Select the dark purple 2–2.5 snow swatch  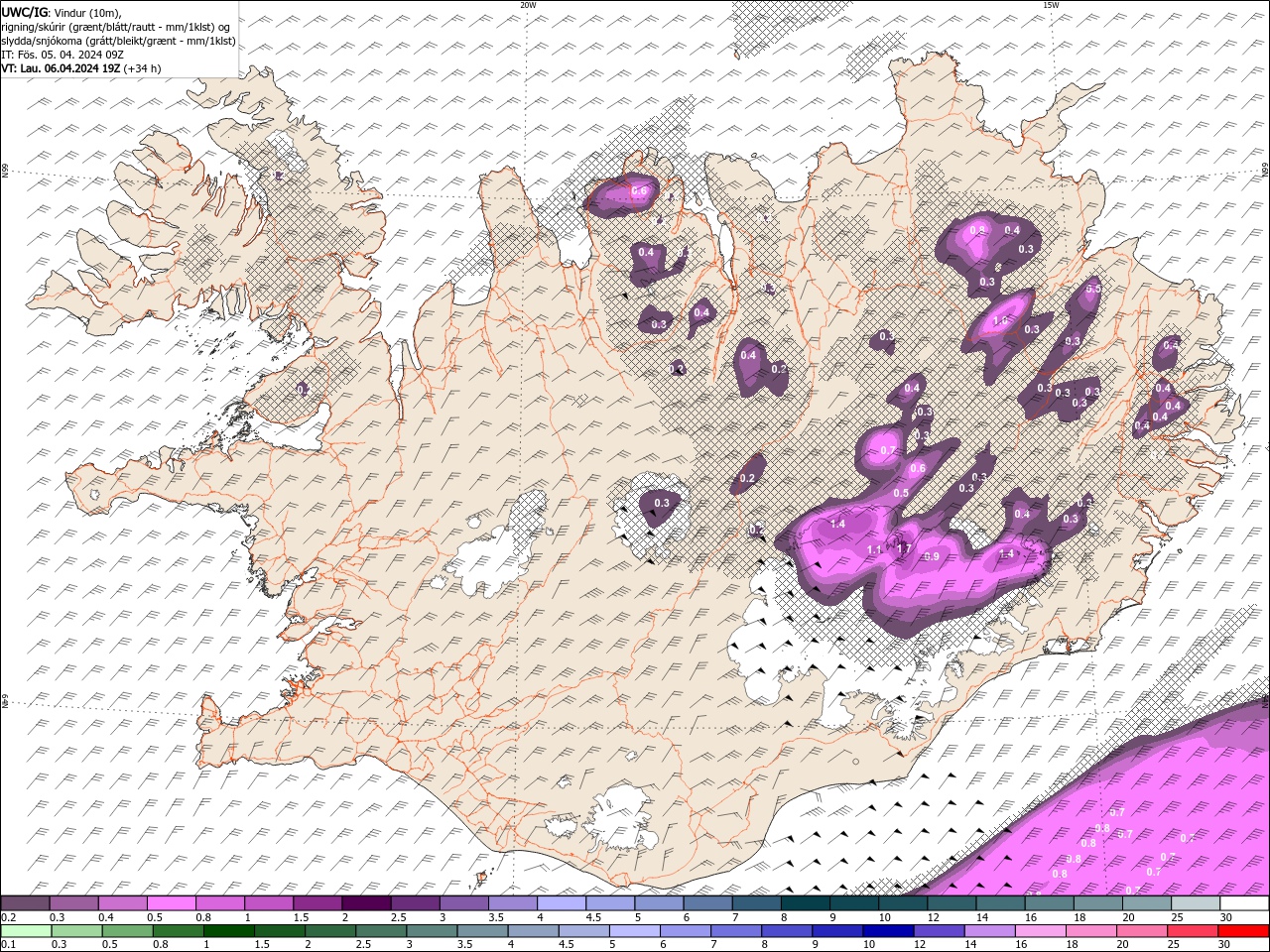pyautogui.click(x=366, y=903)
